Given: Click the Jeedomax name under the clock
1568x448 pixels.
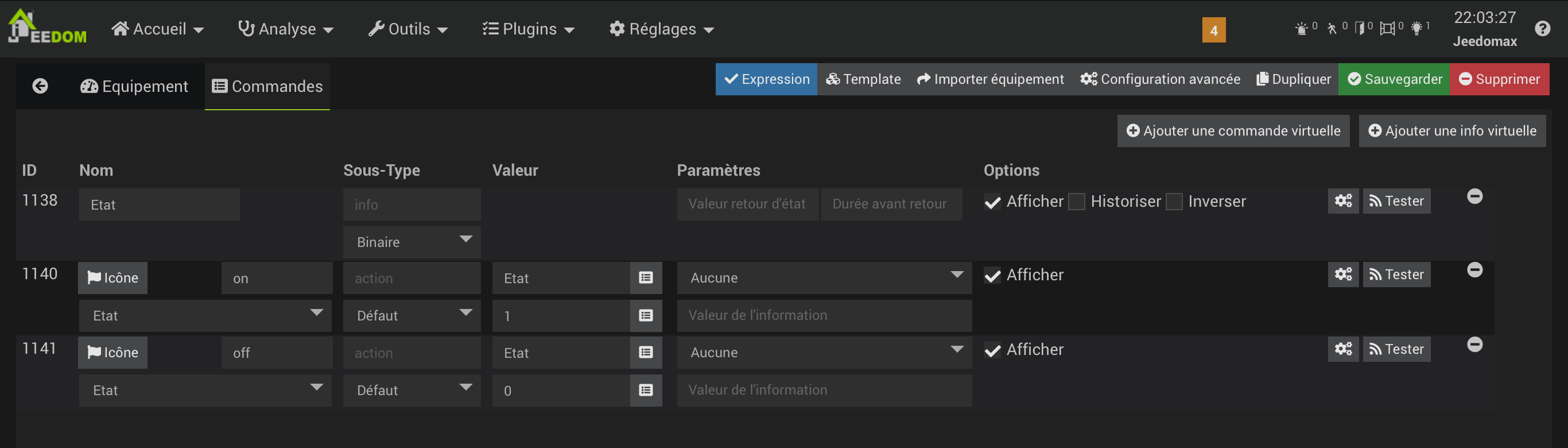Looking at the screenshot, I should (1485, 41).
